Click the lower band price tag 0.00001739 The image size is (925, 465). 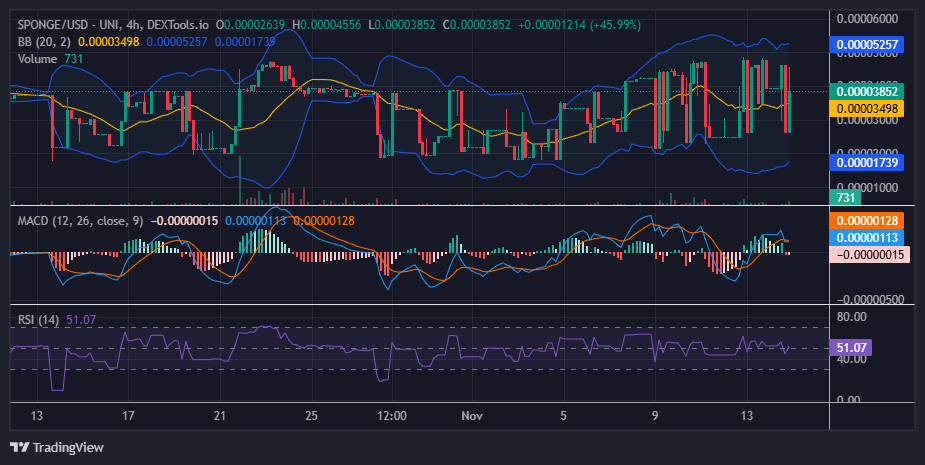(867, 162)
